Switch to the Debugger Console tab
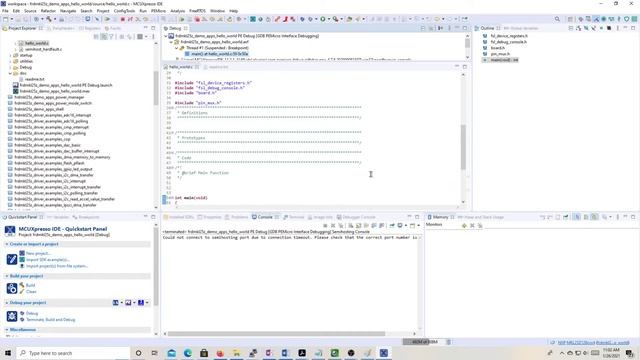 356,217
